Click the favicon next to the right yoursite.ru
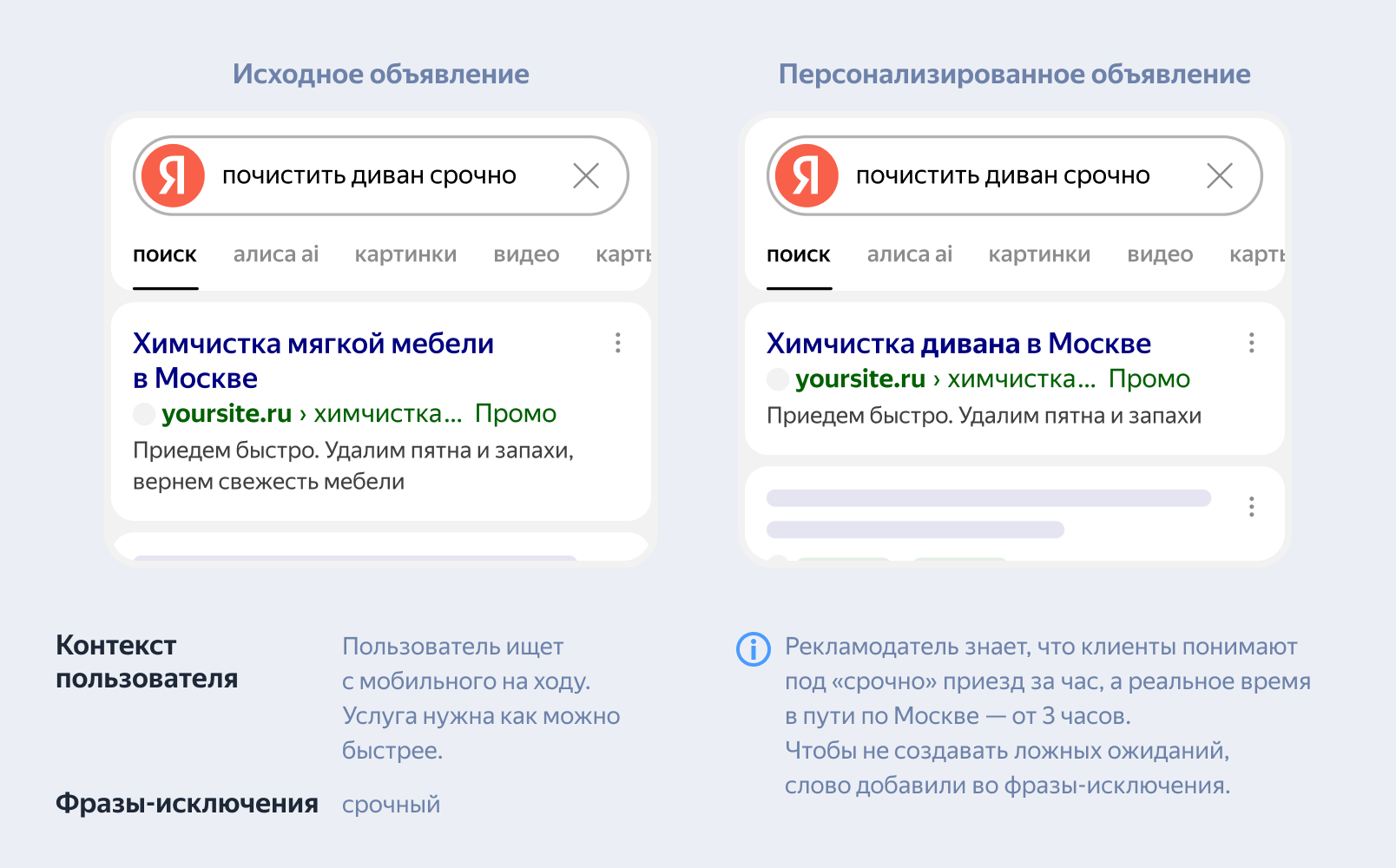The height and width of the screenshot is (868, 1396). (778, 379)
